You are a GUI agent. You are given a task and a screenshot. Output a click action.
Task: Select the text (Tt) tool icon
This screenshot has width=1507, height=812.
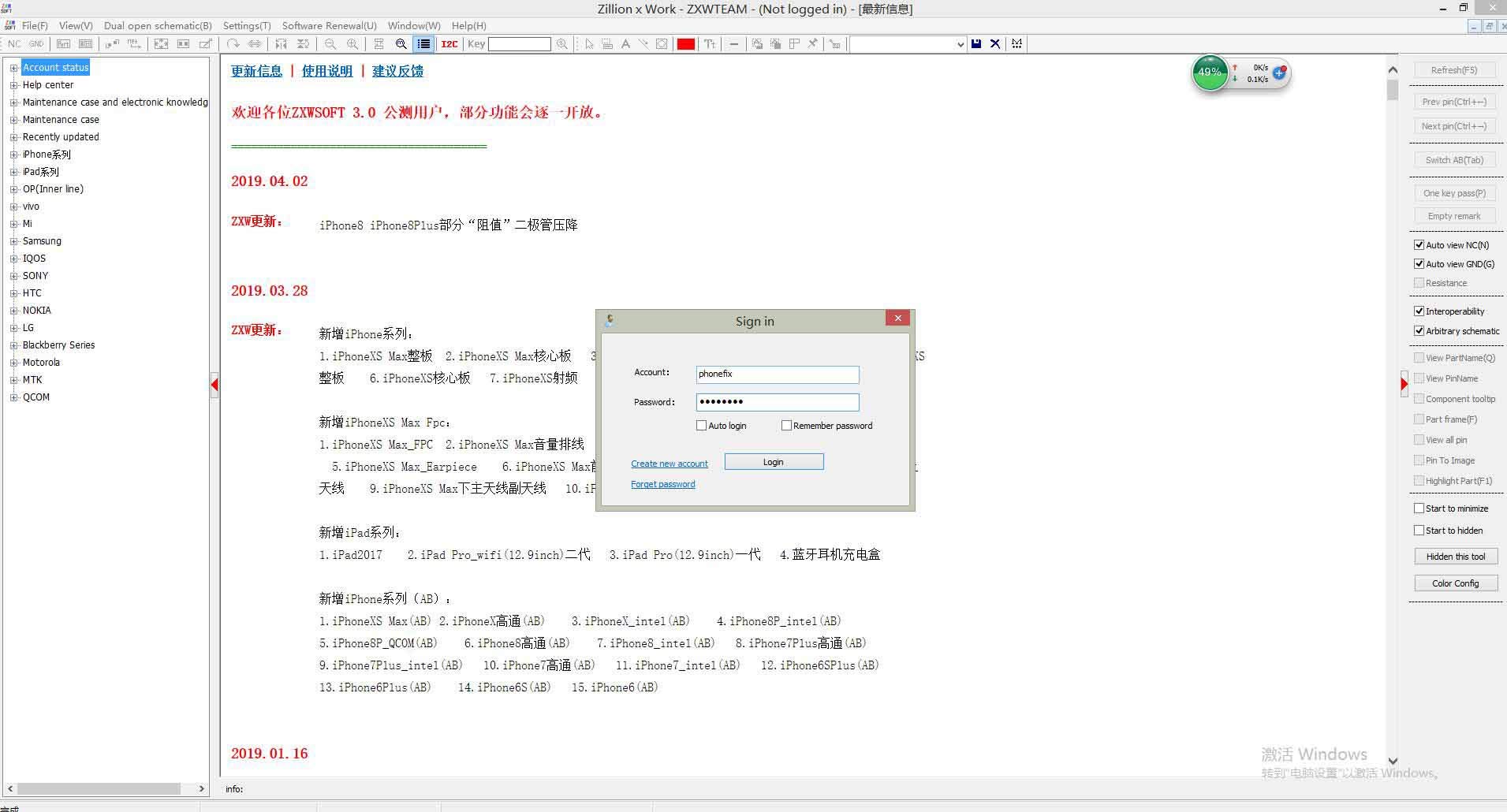[709, 44]
